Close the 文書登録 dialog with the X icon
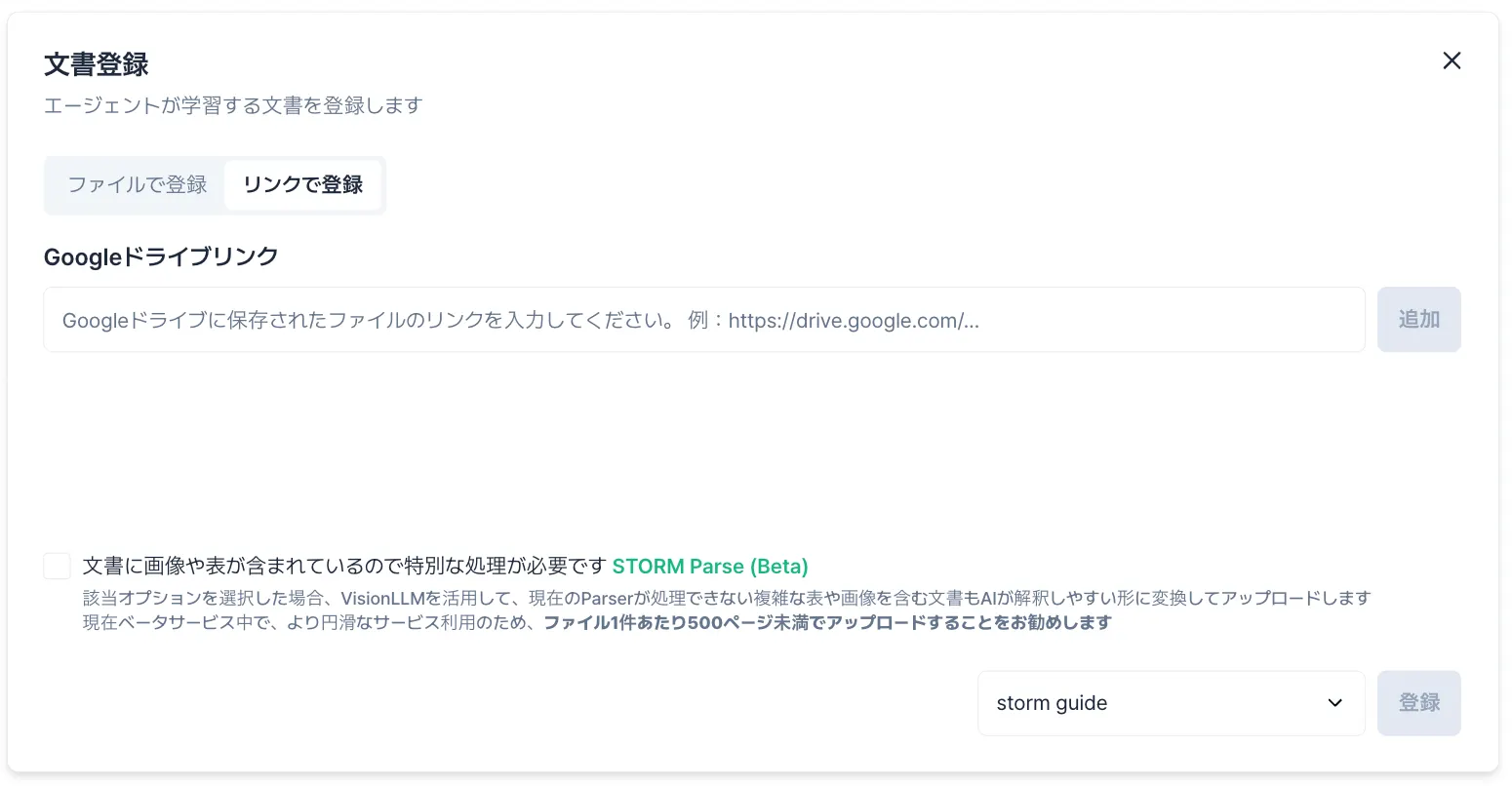 pyautogui.click(x=1452, y=60)
